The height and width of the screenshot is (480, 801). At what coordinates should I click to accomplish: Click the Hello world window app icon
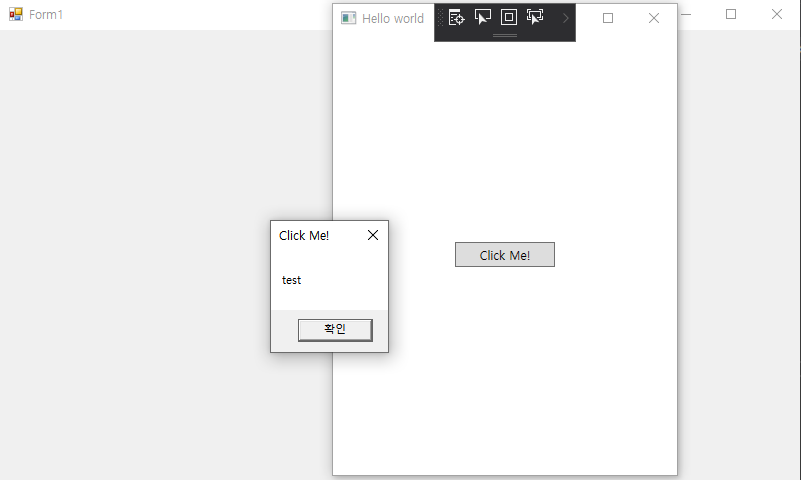[x=348, y=18]
